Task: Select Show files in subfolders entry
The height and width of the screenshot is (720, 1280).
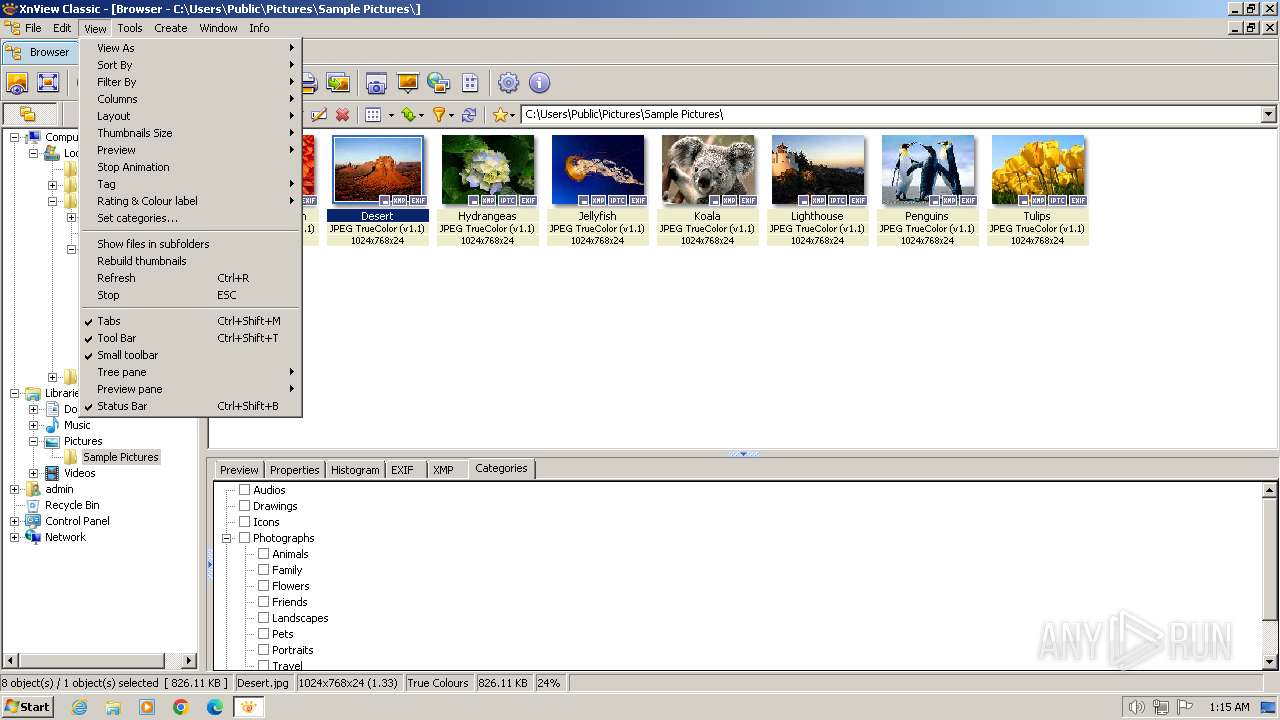Action: pyautogui.click(x=190, y=244)
